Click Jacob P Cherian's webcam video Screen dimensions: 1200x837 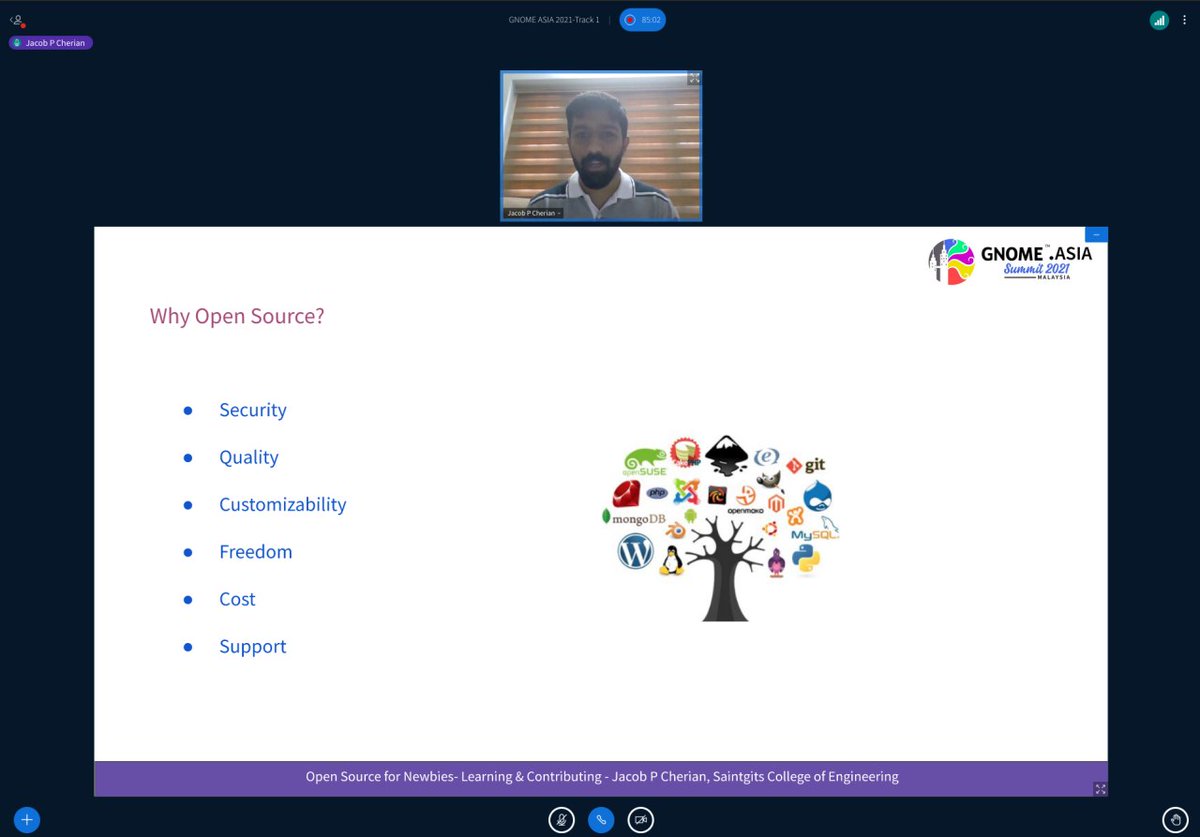(x=601, y=145)
